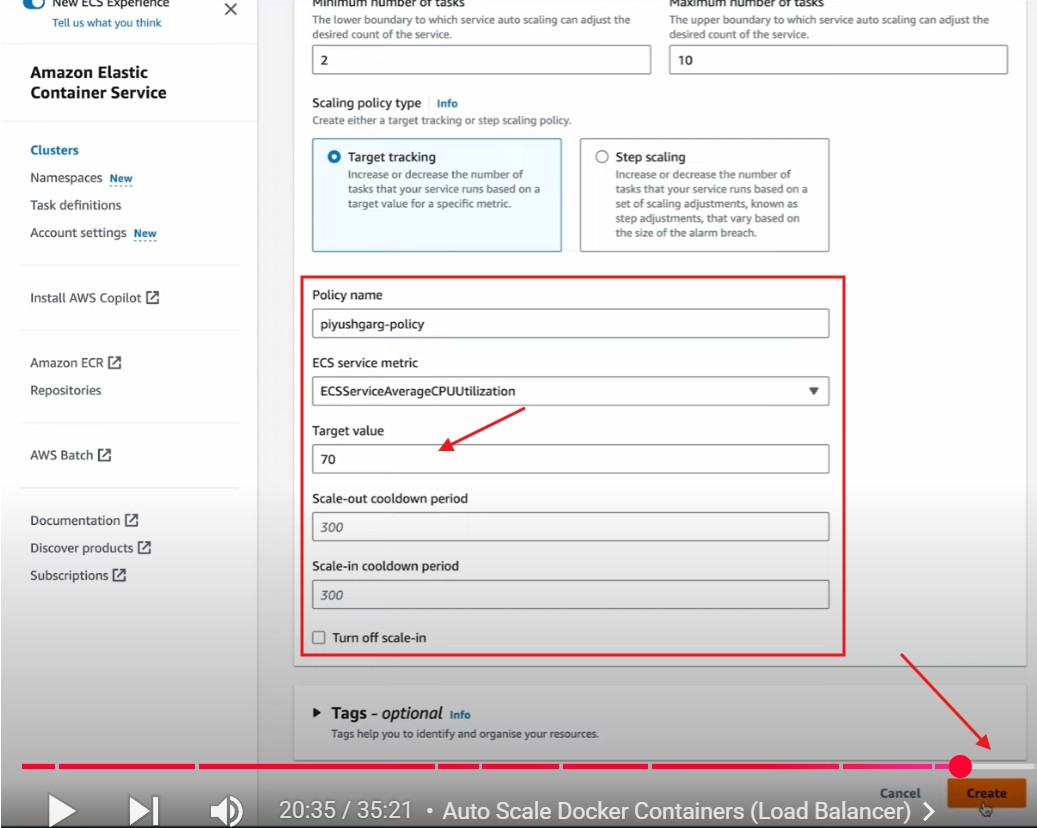Toggle the New ECS Experience switch
This screenshot has width=1037, height=828.
click(34, 4)
